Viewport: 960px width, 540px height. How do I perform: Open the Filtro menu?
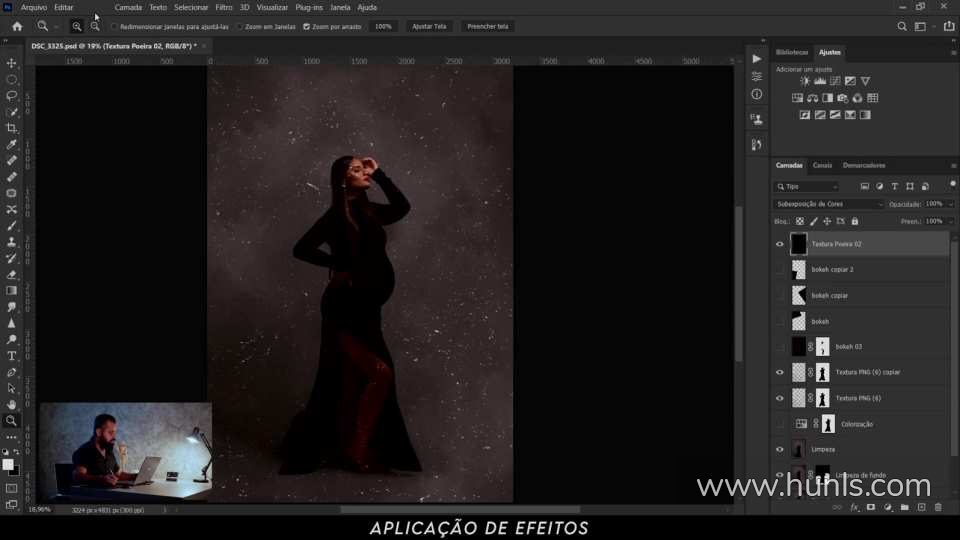click(224, 7)
